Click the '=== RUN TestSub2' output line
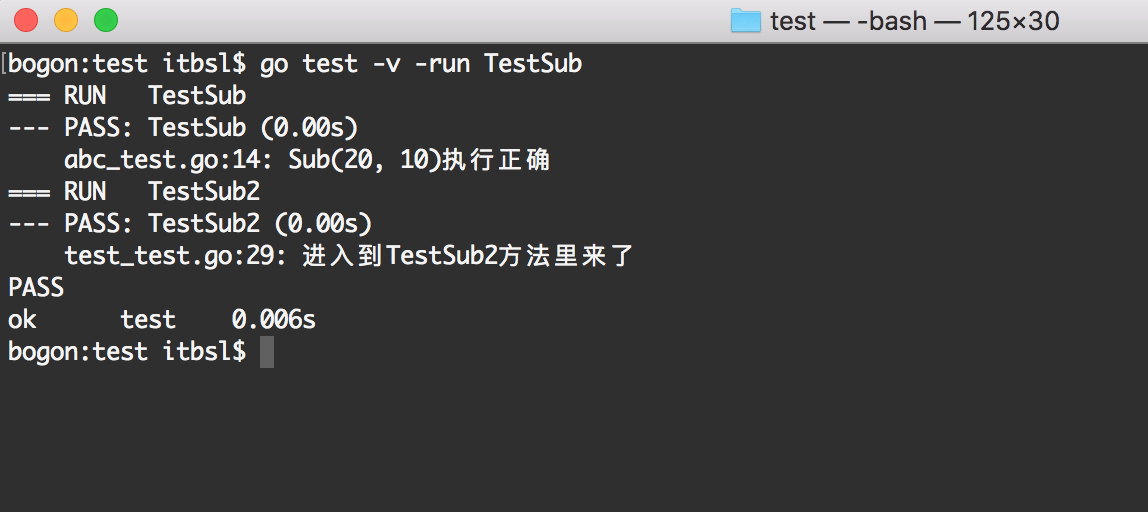The width and height of the screenshot is (1148, 512). pos(134,192)
